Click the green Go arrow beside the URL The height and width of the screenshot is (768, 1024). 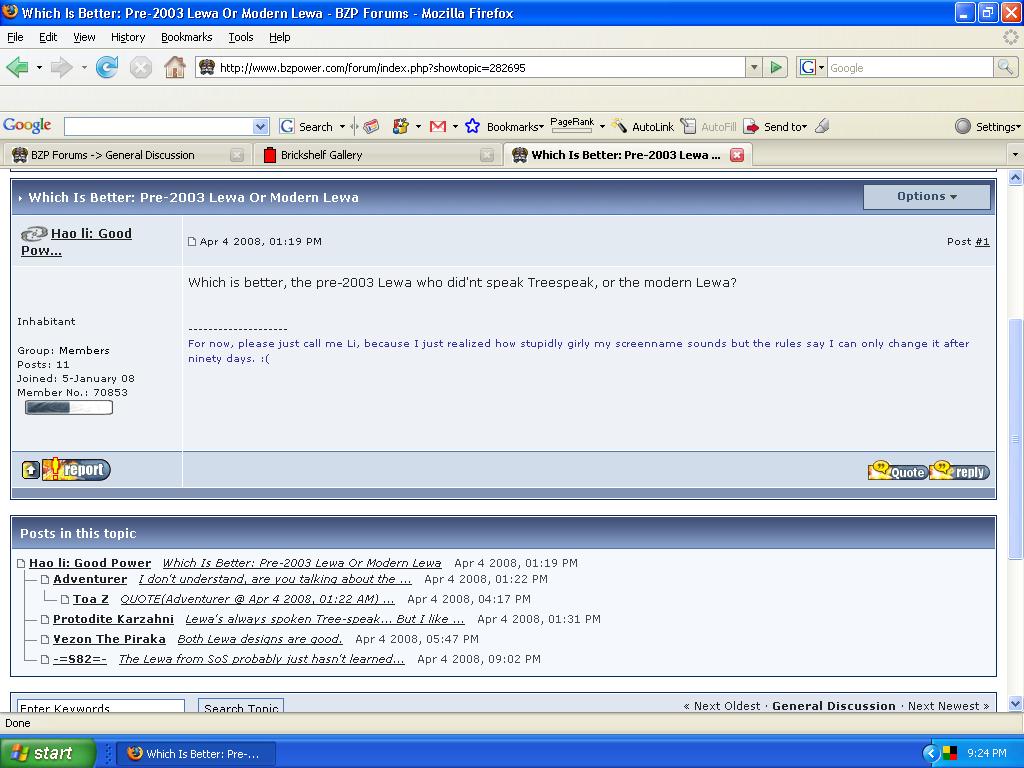[x=775, y=67]
